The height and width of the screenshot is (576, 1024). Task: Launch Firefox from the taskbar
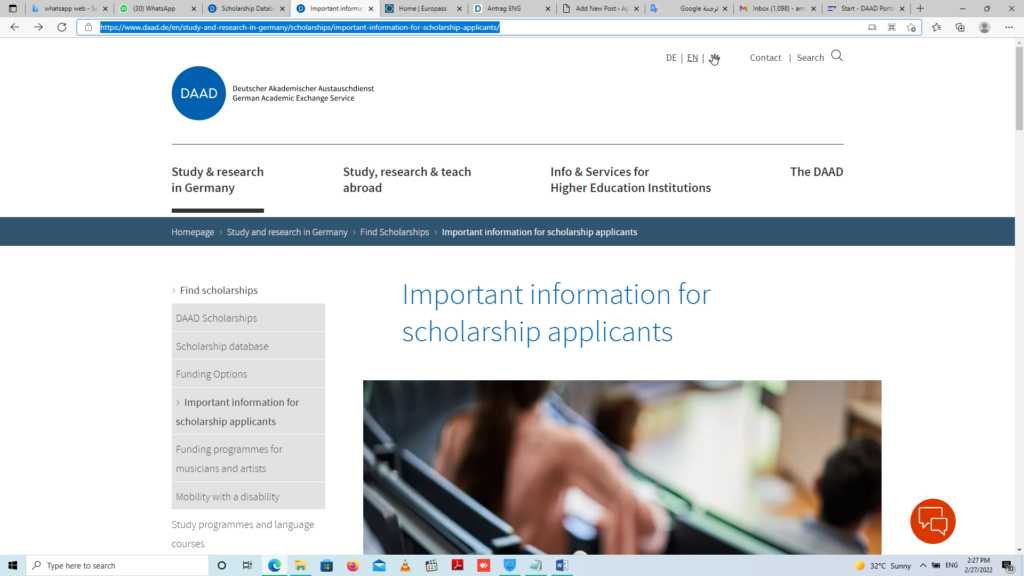click(353, 566)
